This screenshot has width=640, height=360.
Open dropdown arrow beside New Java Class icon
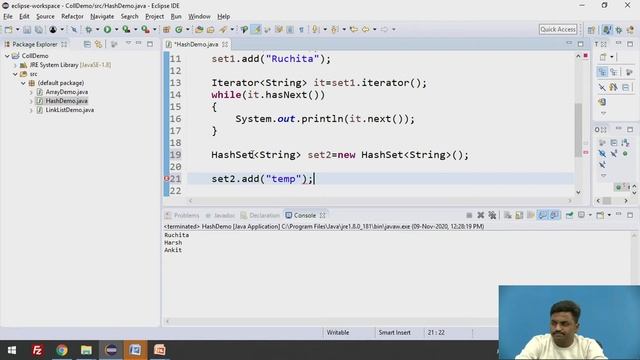(x=188, y=29)
